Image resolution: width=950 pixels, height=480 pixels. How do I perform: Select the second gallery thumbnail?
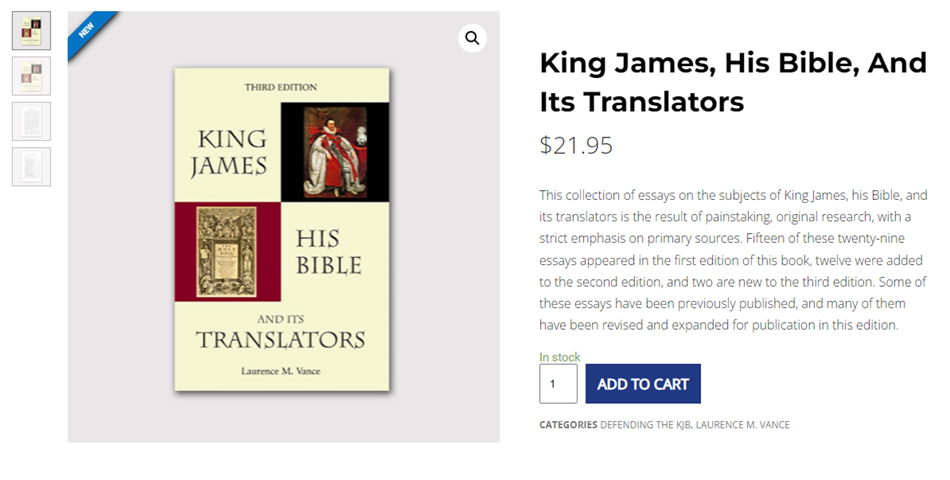click(31, 76)
